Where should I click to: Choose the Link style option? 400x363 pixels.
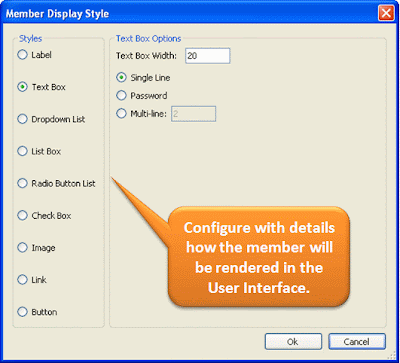(22, 280)
